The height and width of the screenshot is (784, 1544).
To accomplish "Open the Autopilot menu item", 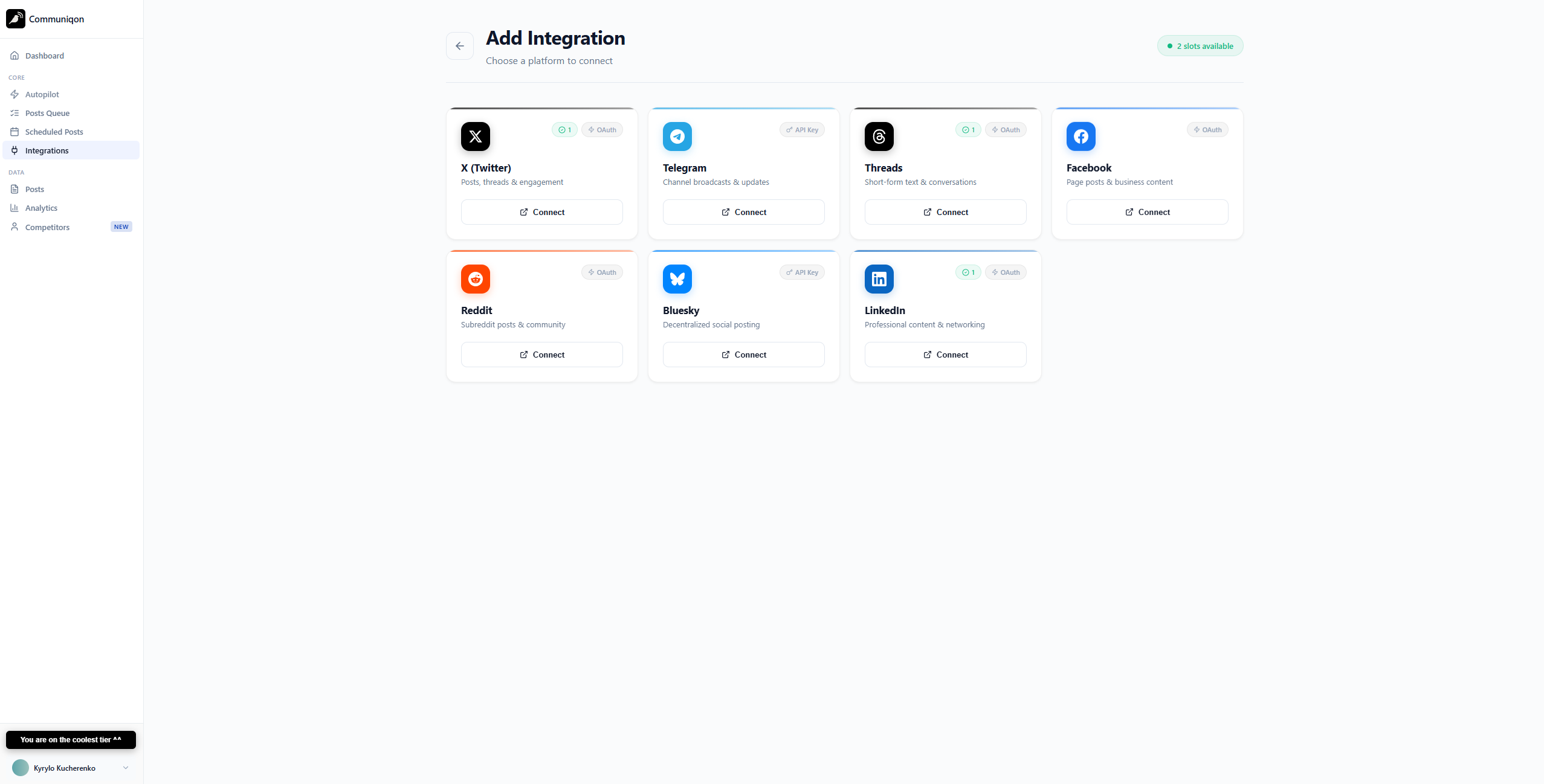I will pos(42,94).
